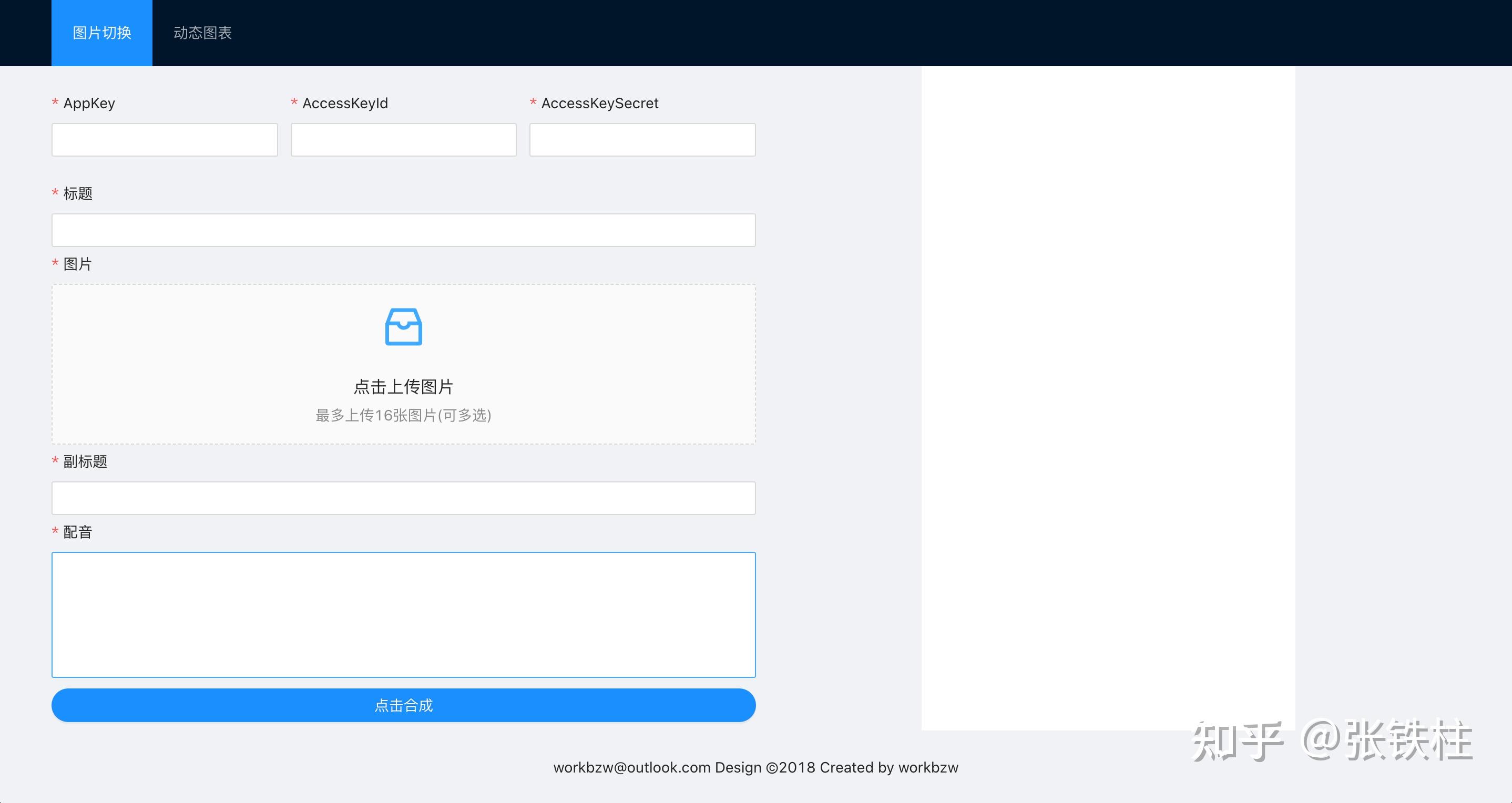This screenshot has height=803, width=1512.
Task: Open the 动态图表 tab
Action: (202, 33)
